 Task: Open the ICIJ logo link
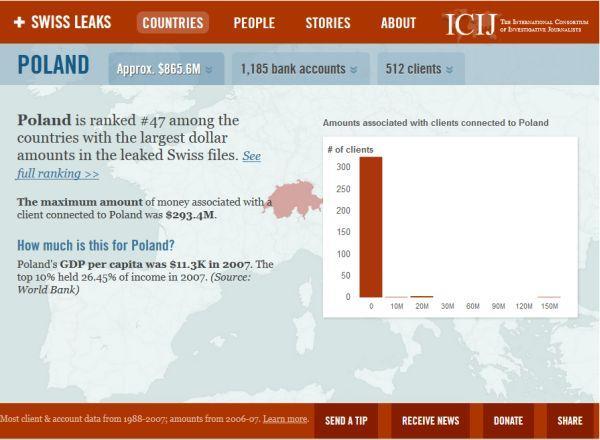tap(468, 22)
